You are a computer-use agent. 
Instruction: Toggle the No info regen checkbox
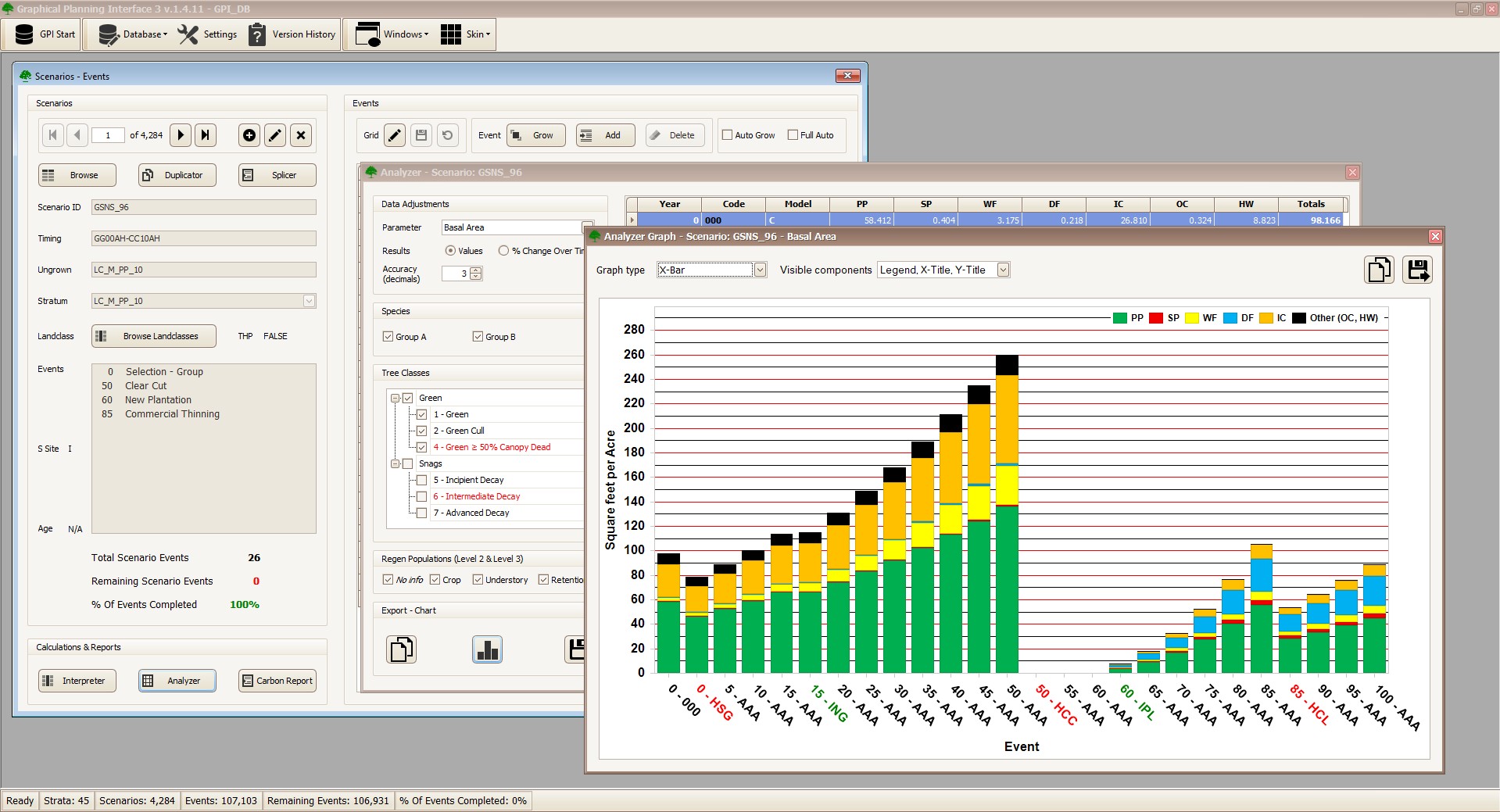tap(388, 580)
